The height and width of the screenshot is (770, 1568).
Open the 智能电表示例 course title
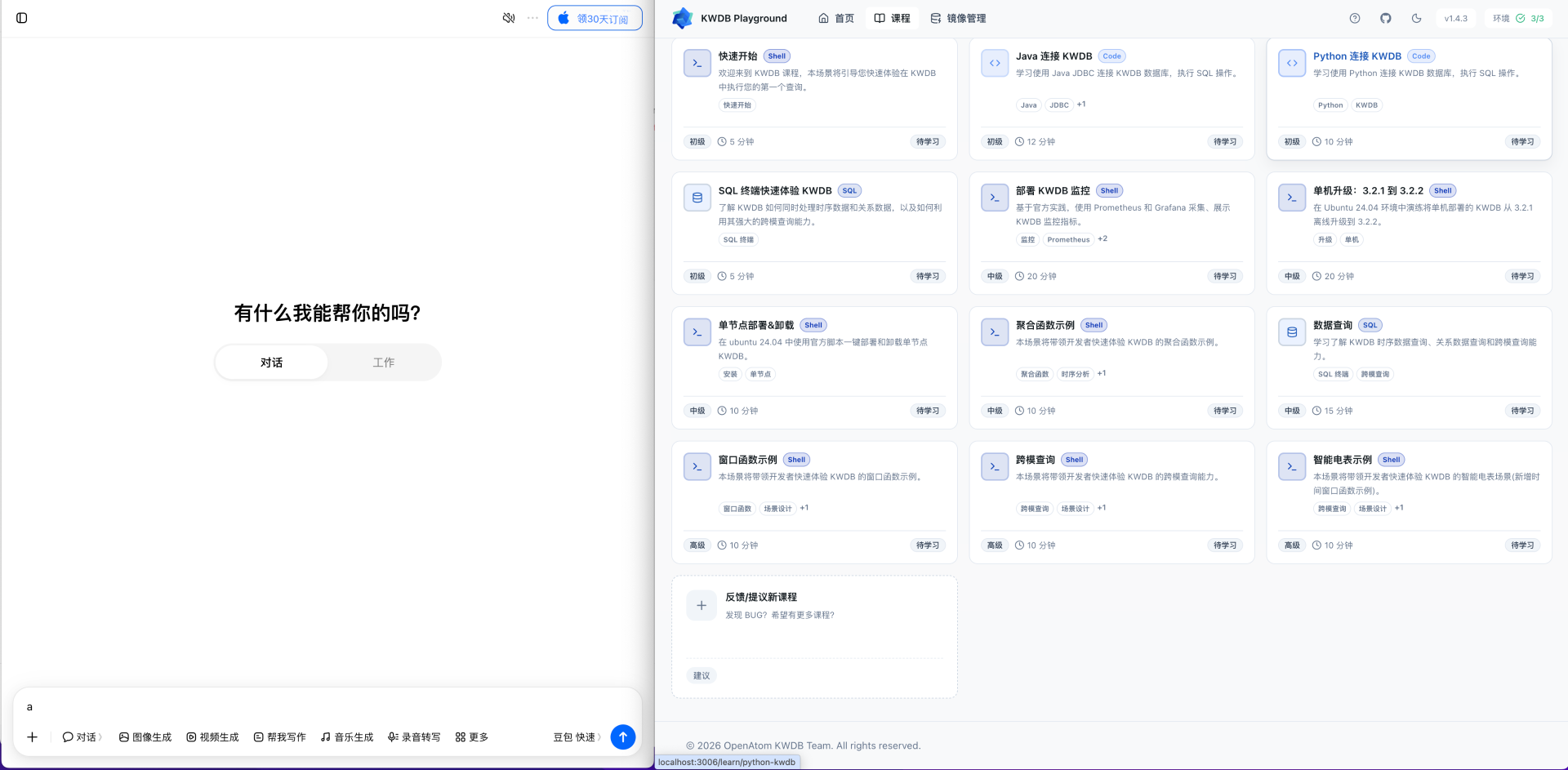point(1343,460)
